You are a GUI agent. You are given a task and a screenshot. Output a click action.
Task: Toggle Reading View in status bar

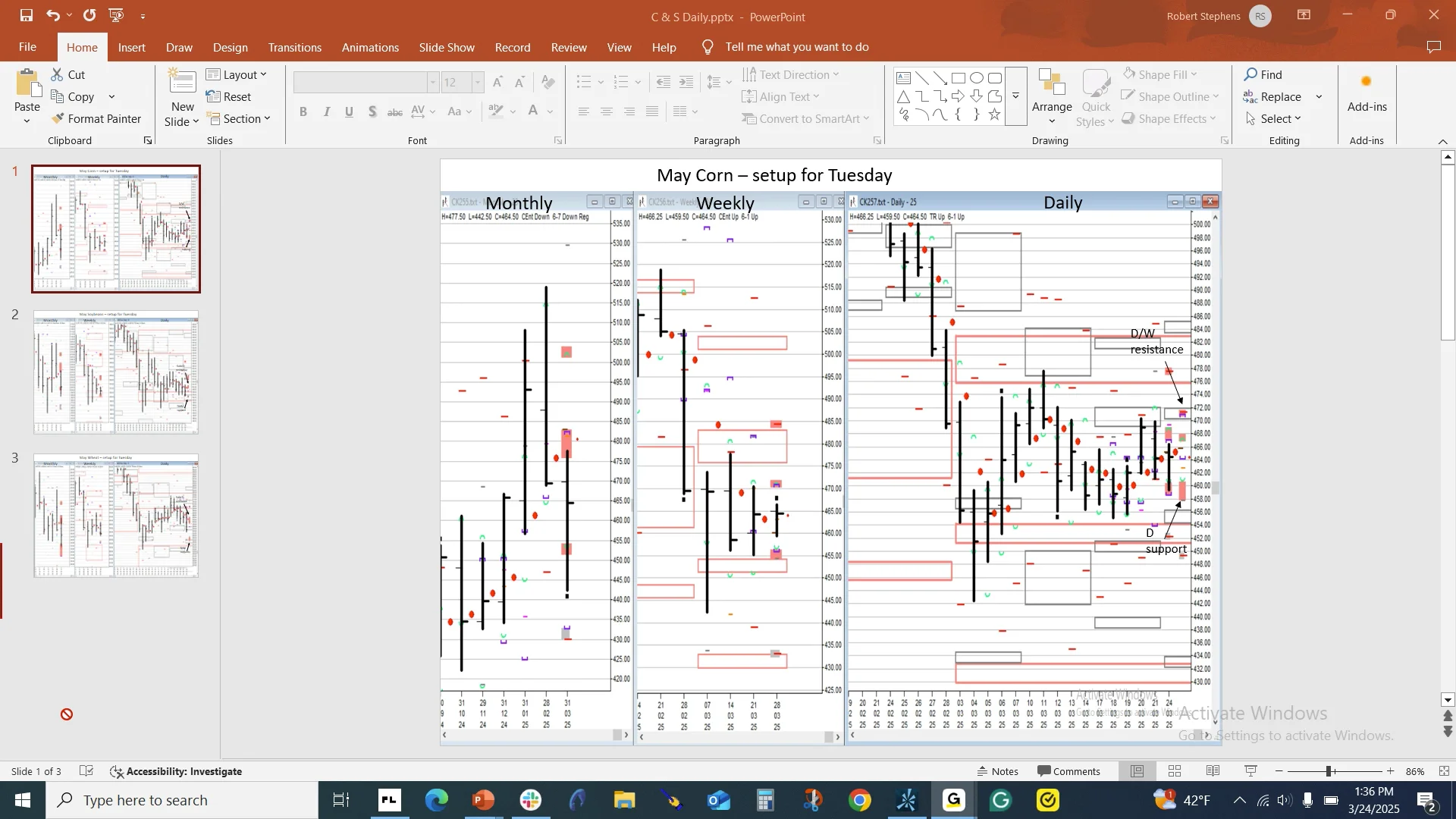[x=1213, y=771]
